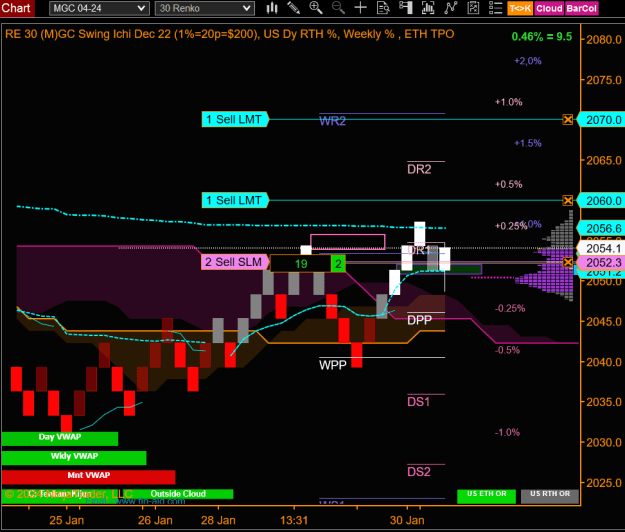Click the -0.5% level label
625x532 pixels.
pos(507,350)
